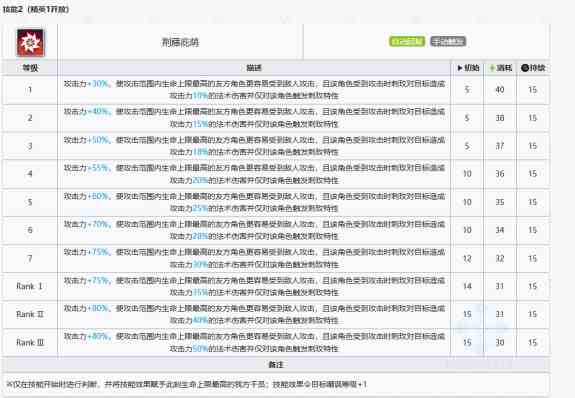
Task: Click the play-arrow icon in 初始 header
Action: click(460, 68)
